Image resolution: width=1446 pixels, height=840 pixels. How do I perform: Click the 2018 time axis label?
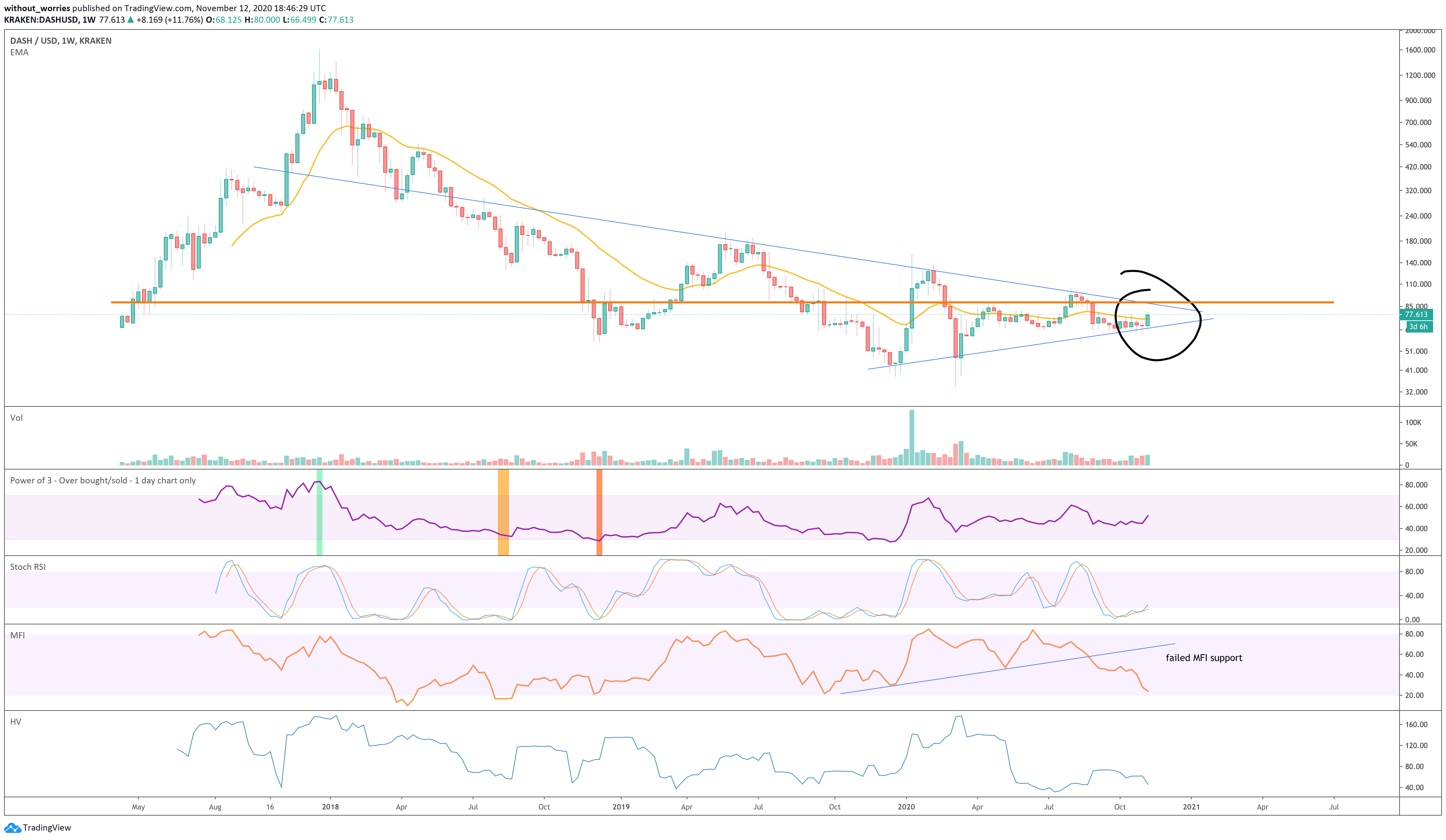331,807
